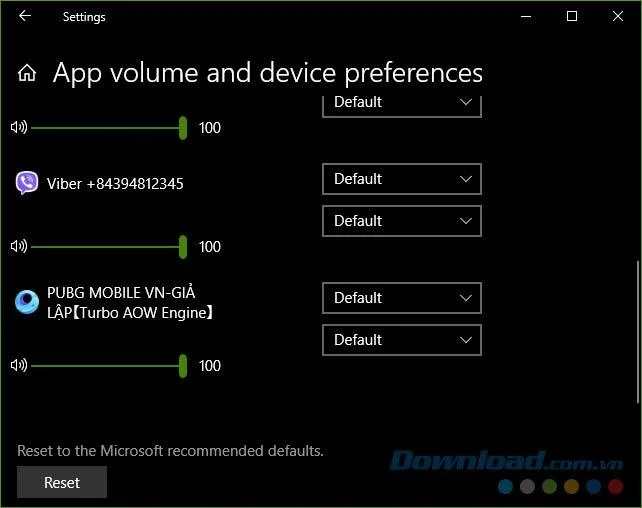Image resolution: width=642 pixels, height=508 pixels.
Task: Adjust the Viber volume slider handle
Action: coord(183,247)
